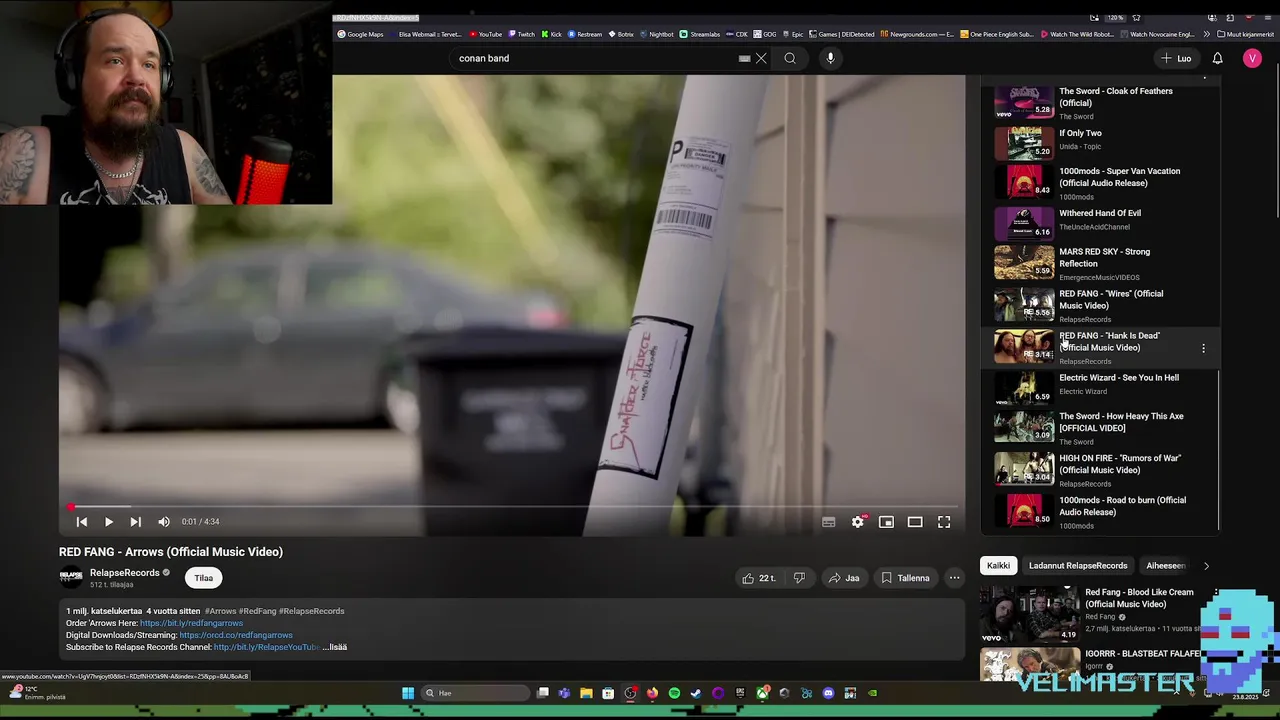Toggle the video subtitles button

tap(828, 522)
